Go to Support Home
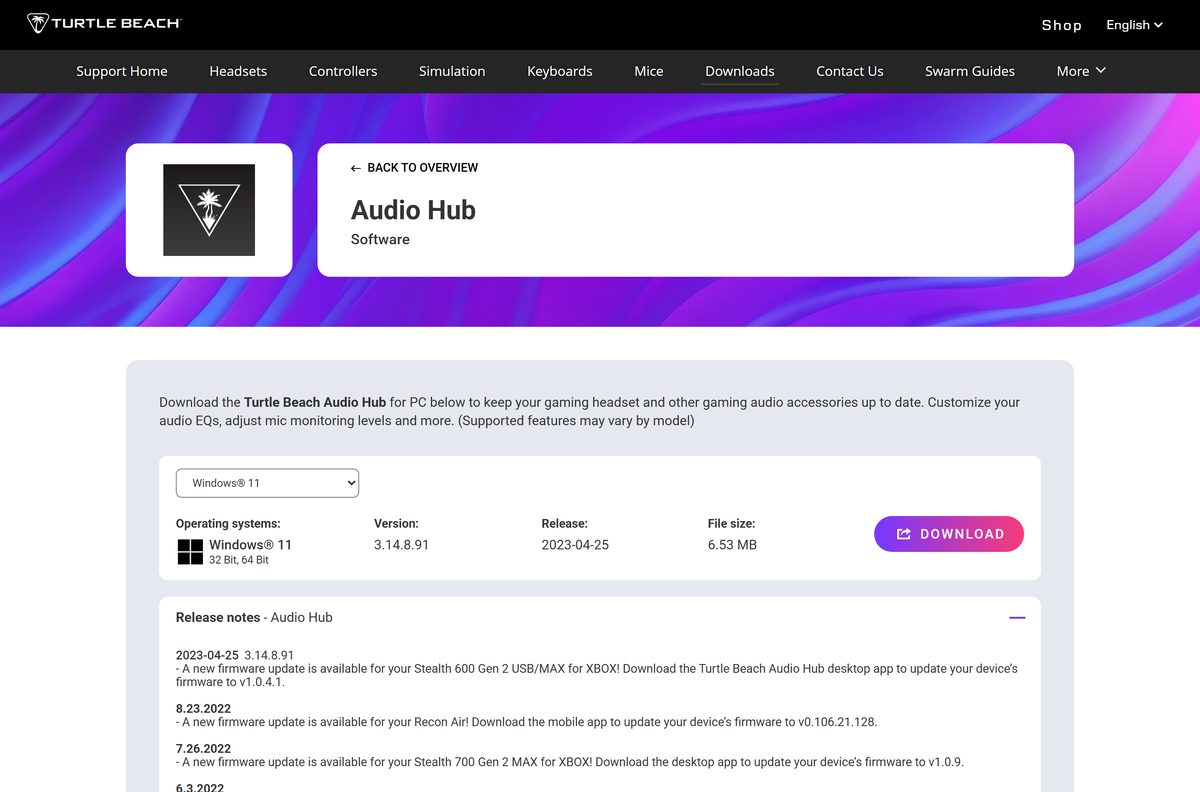 point(122,71)
